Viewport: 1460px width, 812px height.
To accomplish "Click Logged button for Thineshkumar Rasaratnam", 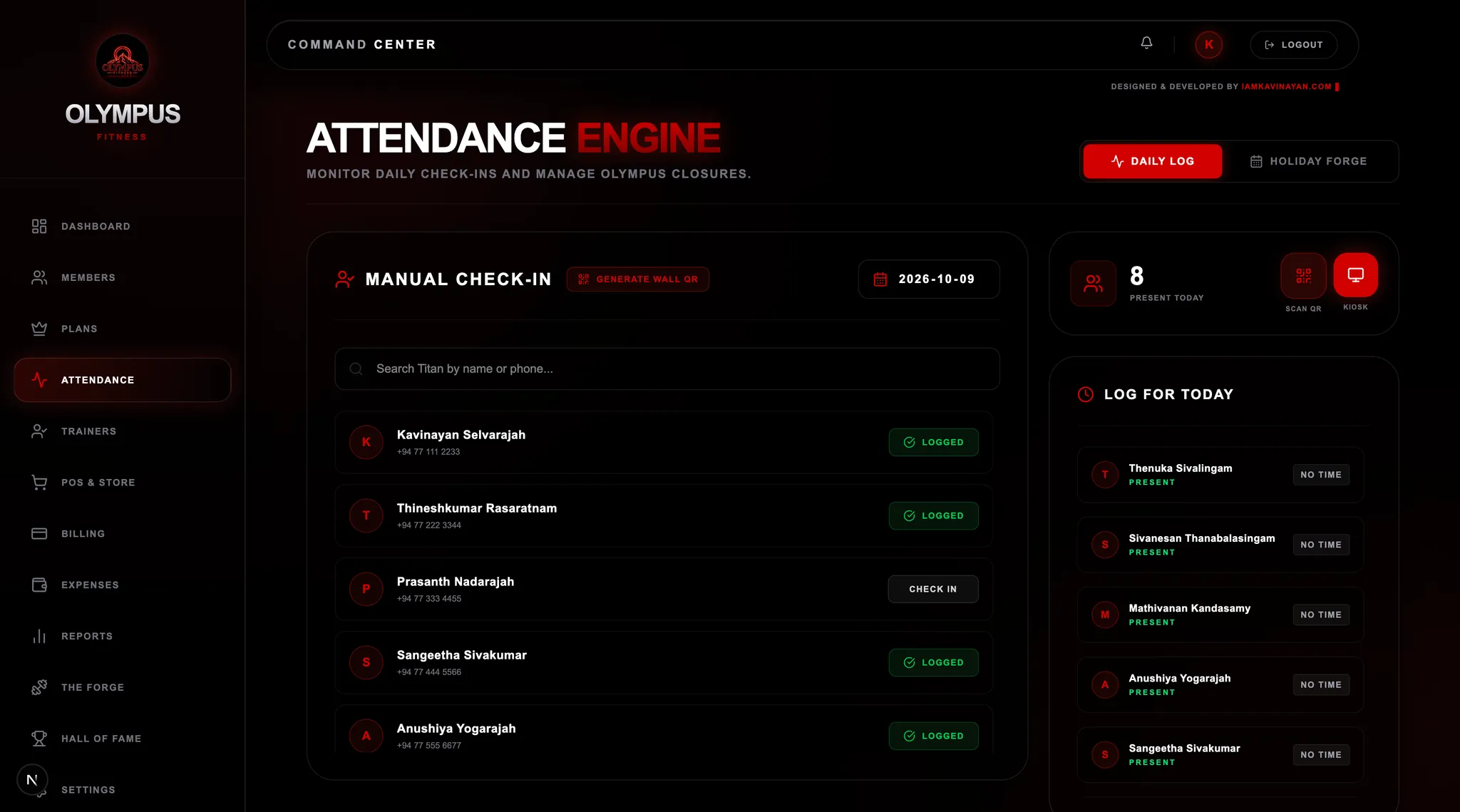I will pyautogui.click(x=933, y=515).
